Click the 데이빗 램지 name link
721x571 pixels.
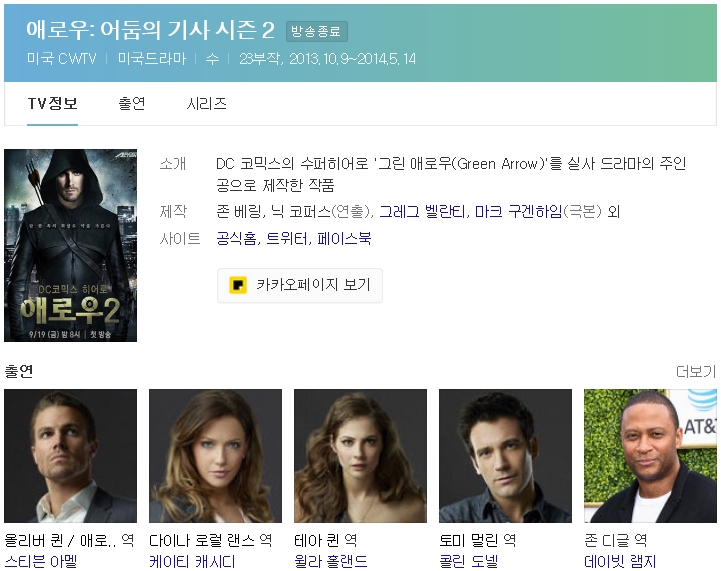(620, 561)
